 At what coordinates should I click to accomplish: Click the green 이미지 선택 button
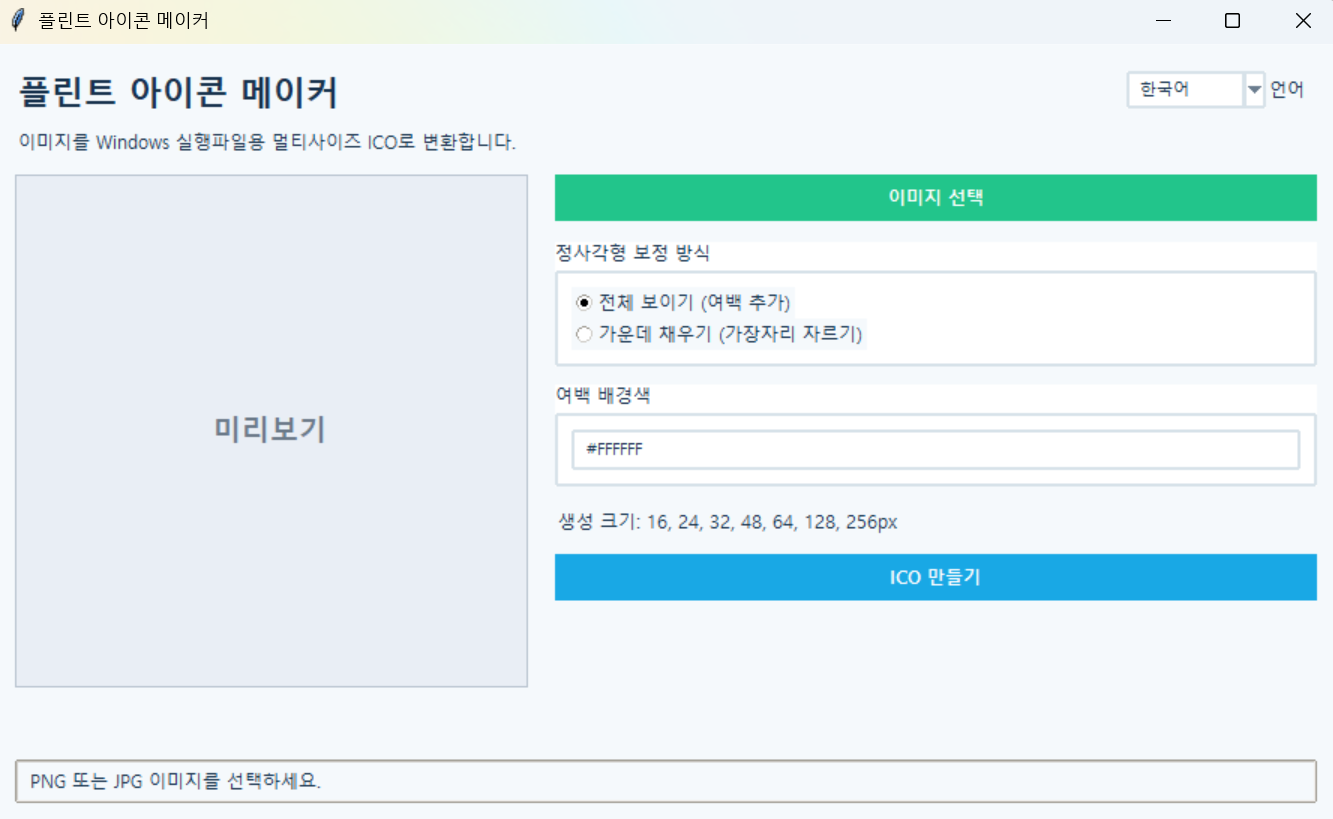(x=935, y=198)
